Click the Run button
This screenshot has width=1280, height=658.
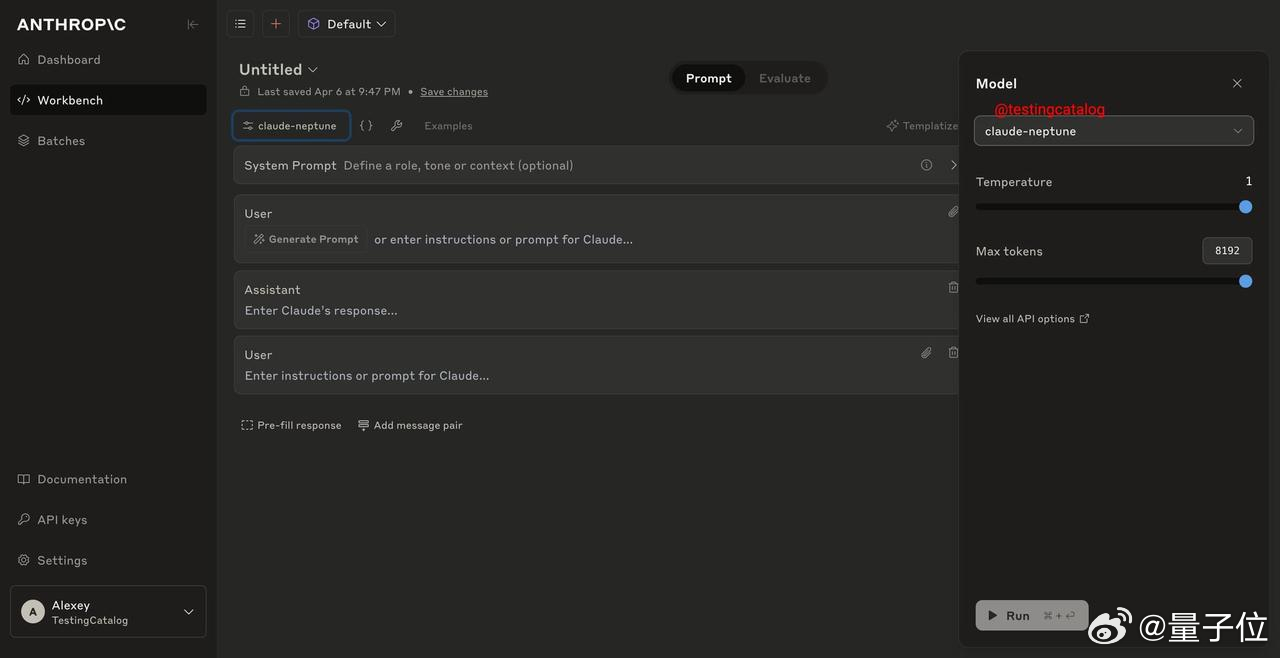pyautogui.click(x=1032, y=615)
